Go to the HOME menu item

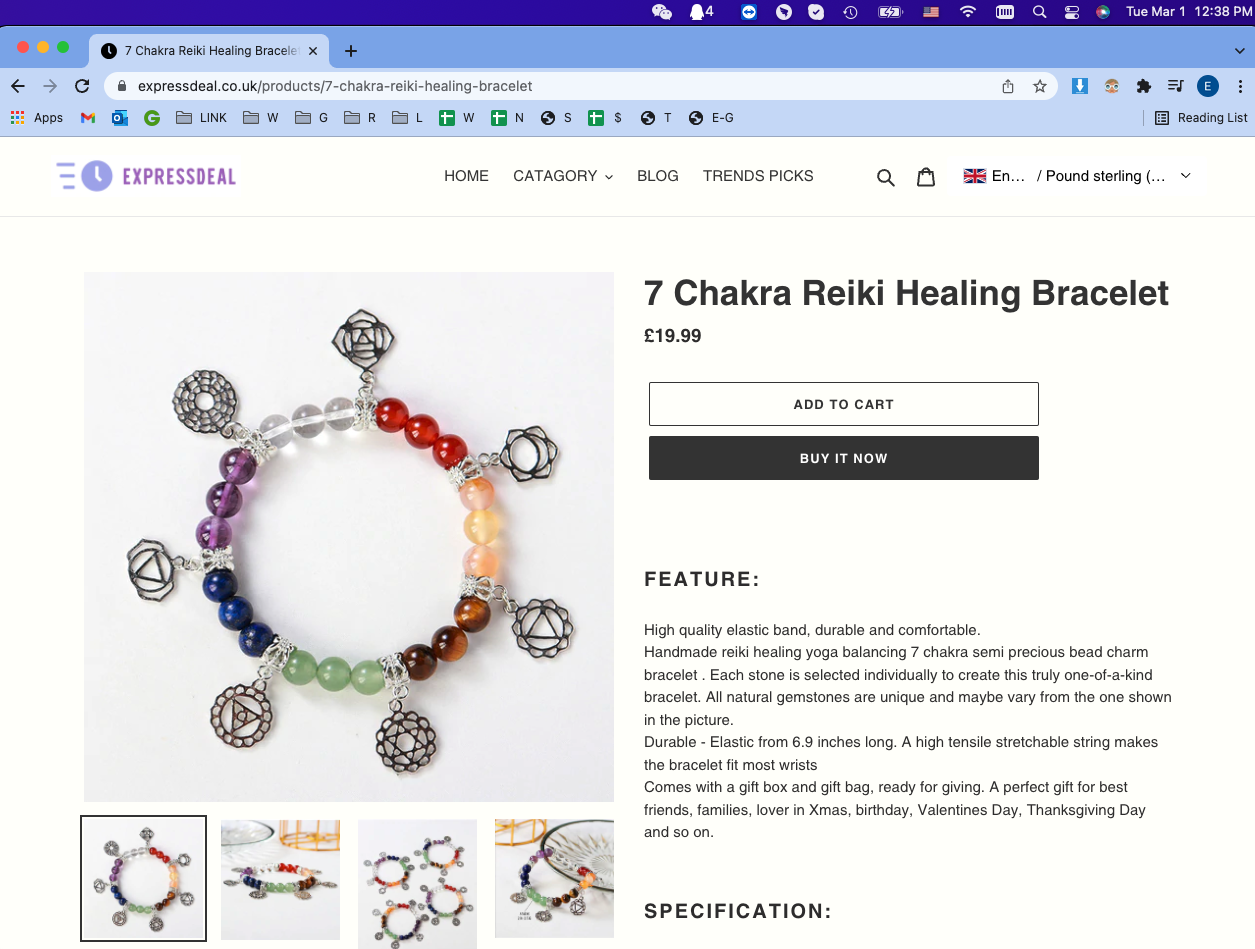click(x=466, y=176)
